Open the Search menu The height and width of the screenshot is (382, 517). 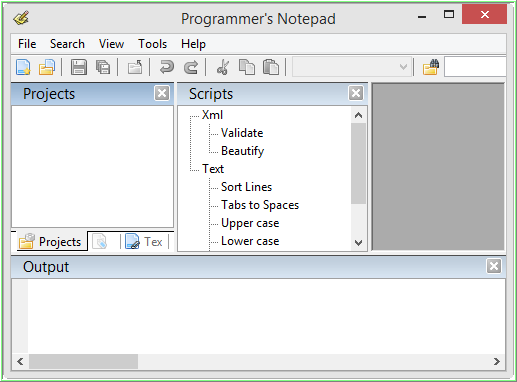[x=67, y=44]
